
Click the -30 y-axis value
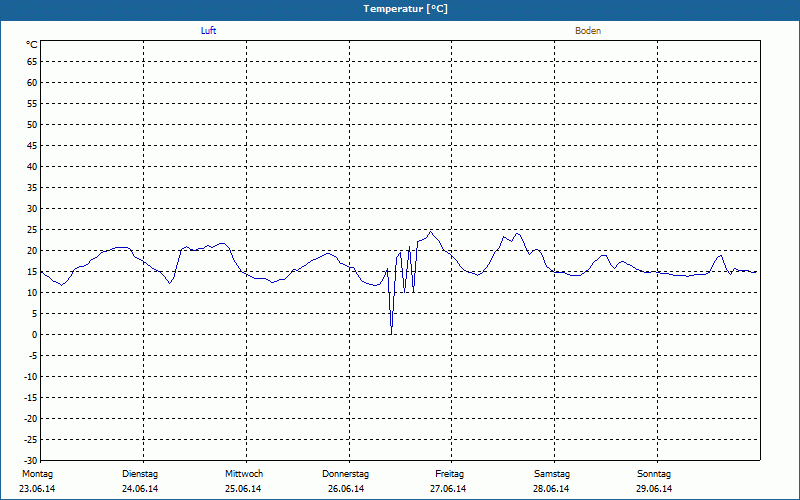coord(31,460)
